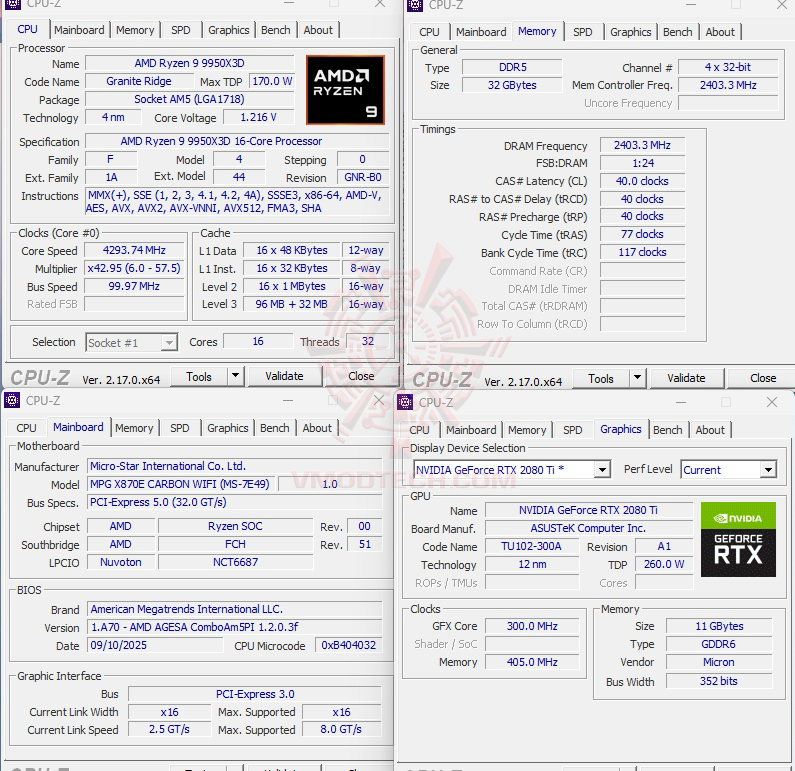The width and height of the screenshot is (795, 771).
Task: Switch to Bench tab in Memory window
Action: 677,32
